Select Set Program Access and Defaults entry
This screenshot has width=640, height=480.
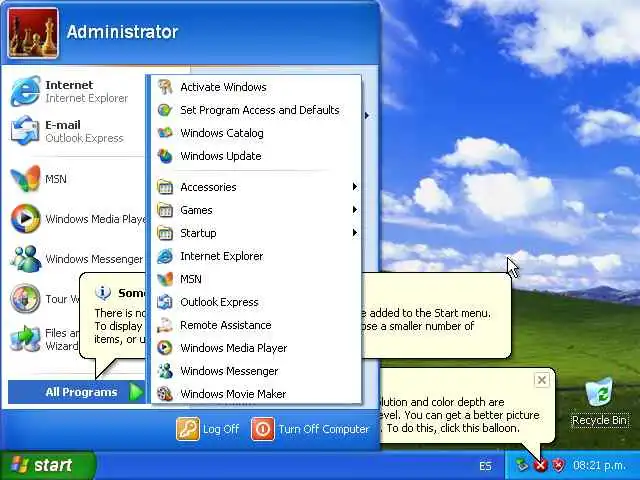pos(256,110)
